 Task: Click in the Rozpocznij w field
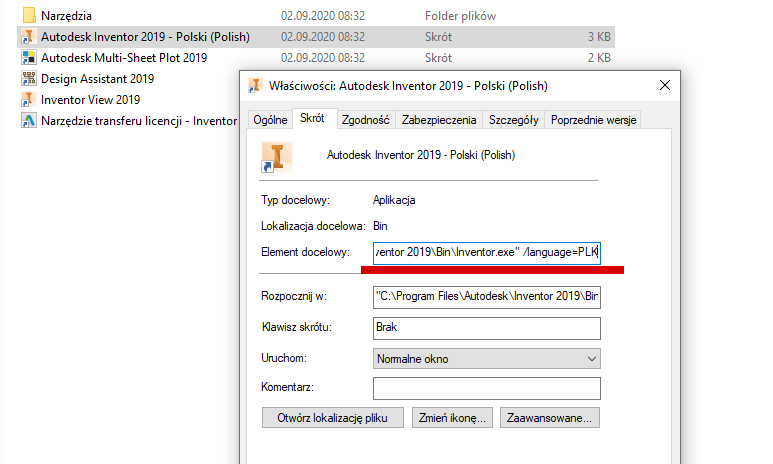click(x=487, y=297)
